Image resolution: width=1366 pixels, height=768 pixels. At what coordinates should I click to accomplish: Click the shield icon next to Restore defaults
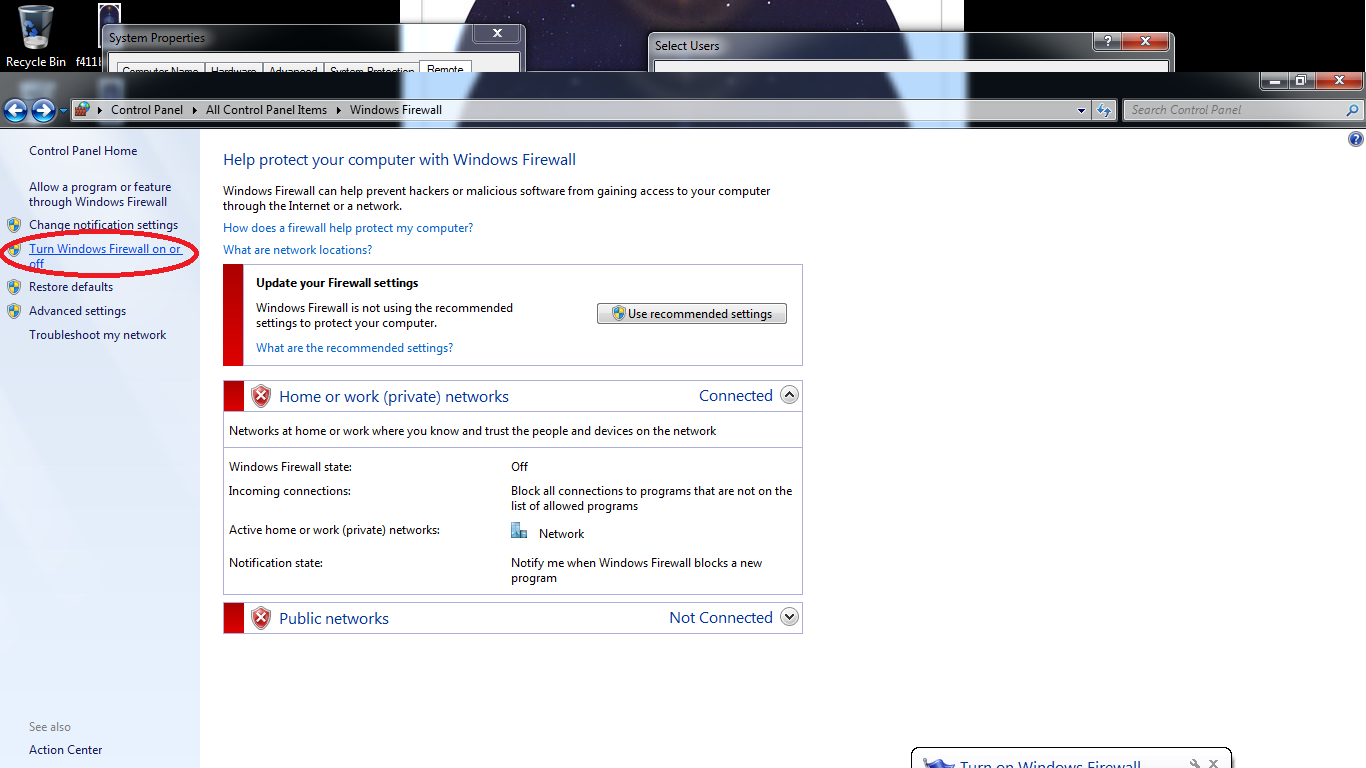point(15,287)
